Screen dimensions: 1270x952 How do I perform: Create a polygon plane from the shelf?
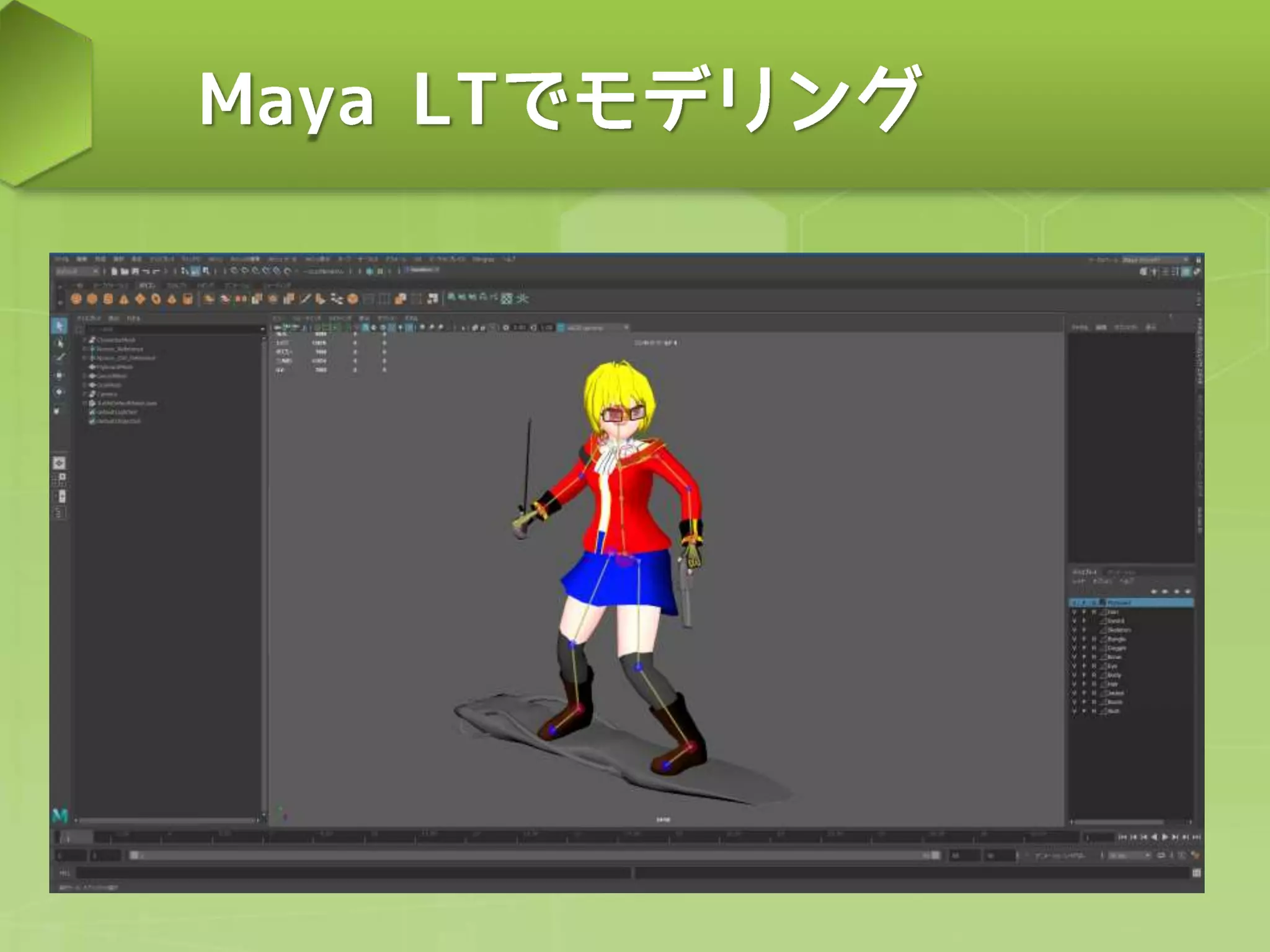coord(140,299)
